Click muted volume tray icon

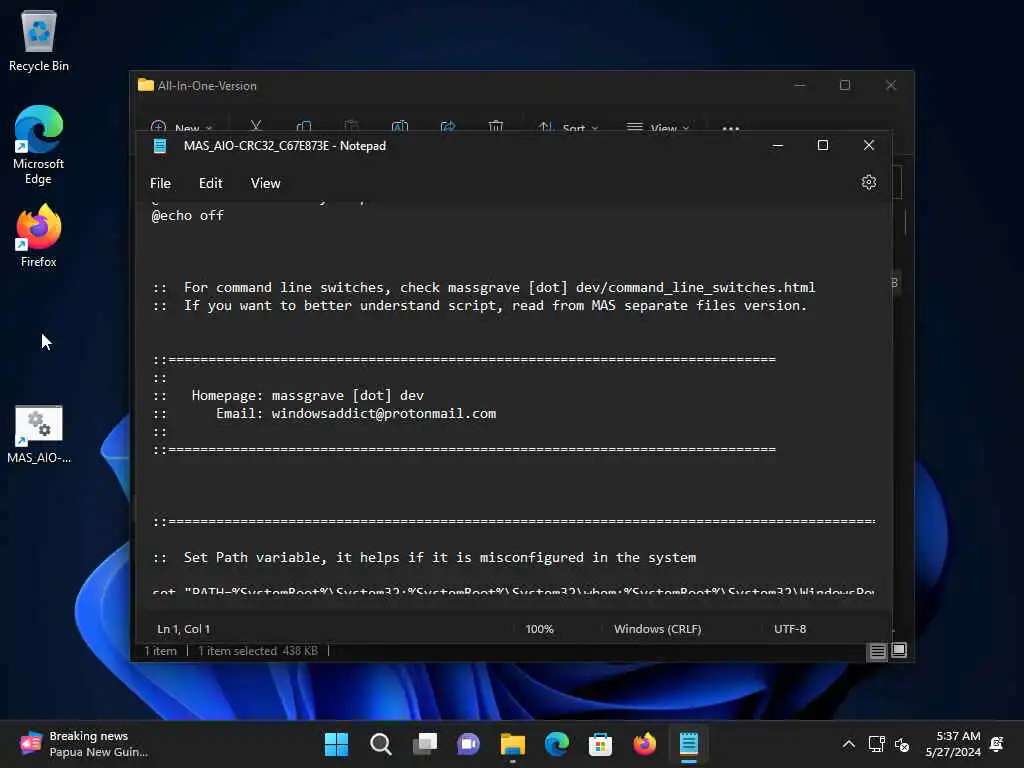click(x=902, y=744)
